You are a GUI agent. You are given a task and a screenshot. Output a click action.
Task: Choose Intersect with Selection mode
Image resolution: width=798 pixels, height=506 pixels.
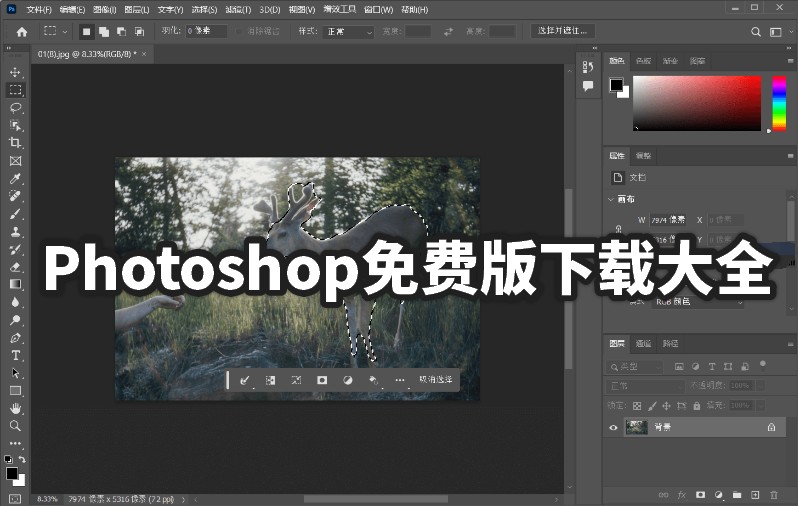139,32
